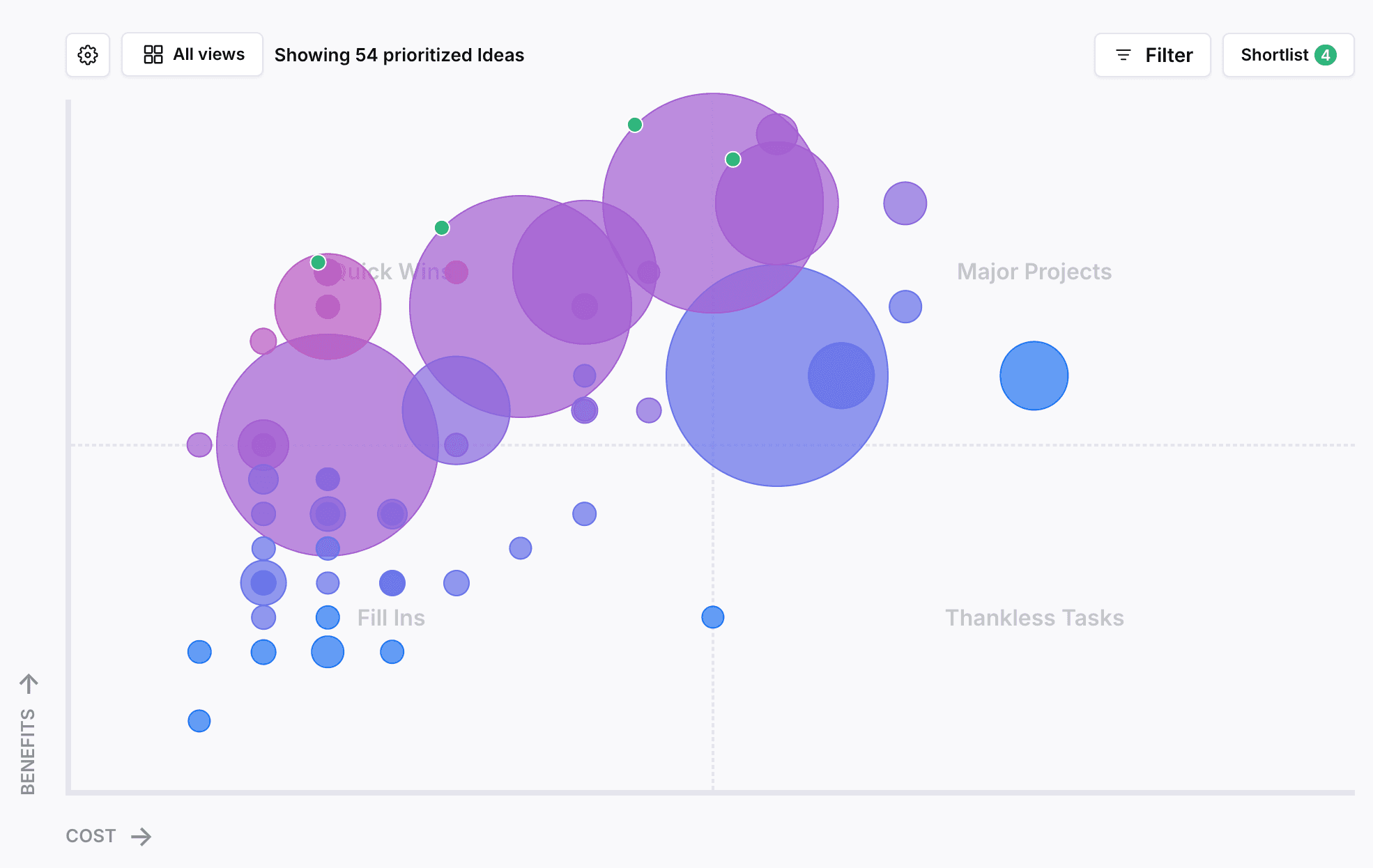Select the lowest blue bubble on chart
The image size is (1373, 868).
tap(199, 721)
